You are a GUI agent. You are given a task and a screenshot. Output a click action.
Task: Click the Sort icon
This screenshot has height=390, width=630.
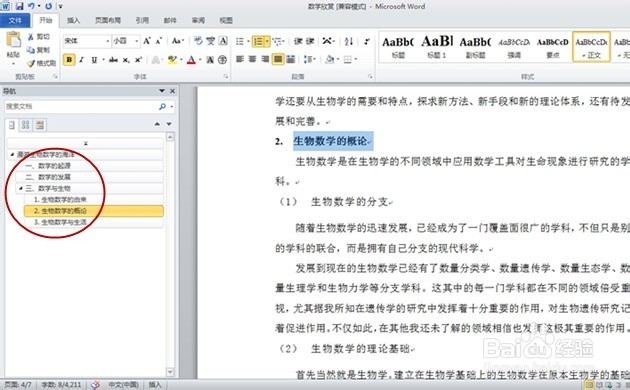[348, 41]
